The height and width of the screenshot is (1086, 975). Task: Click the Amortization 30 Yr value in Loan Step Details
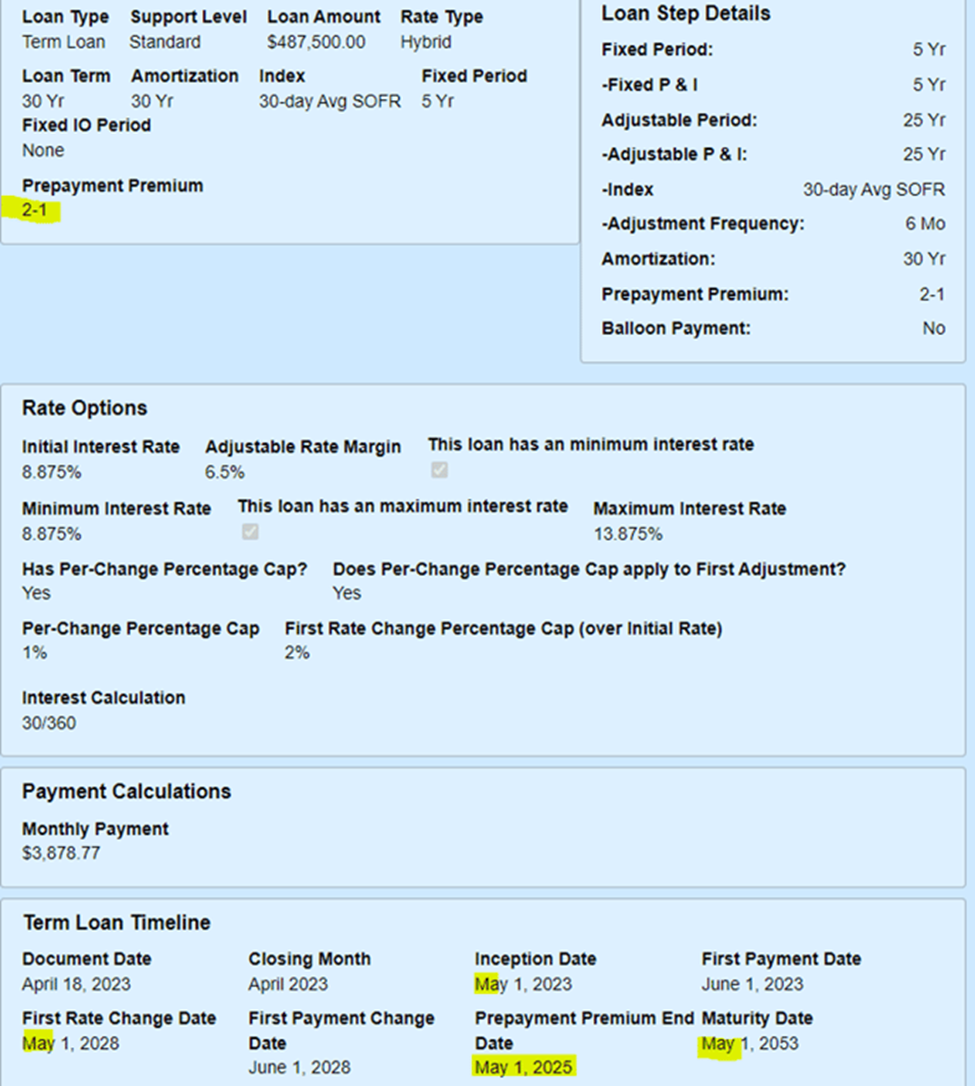[x=924, y=259]
